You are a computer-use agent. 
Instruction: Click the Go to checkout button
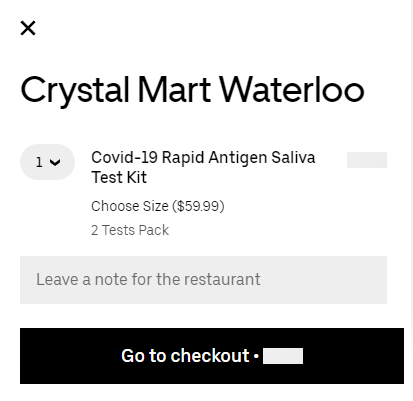(212, 356)
